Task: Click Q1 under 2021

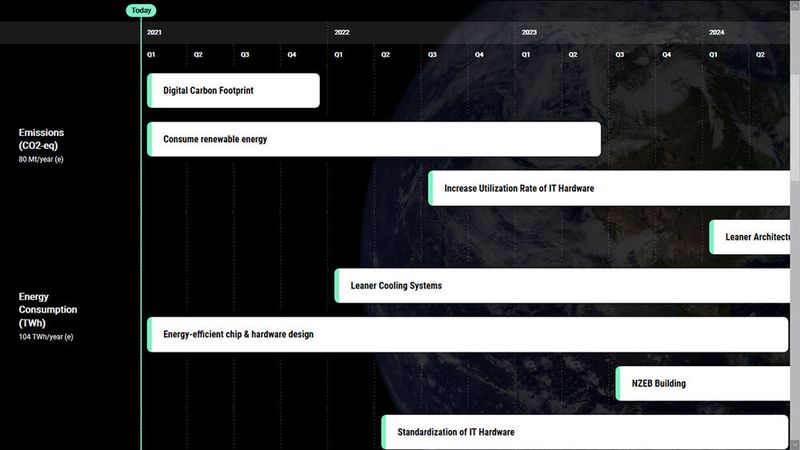Action: [151, 55]
